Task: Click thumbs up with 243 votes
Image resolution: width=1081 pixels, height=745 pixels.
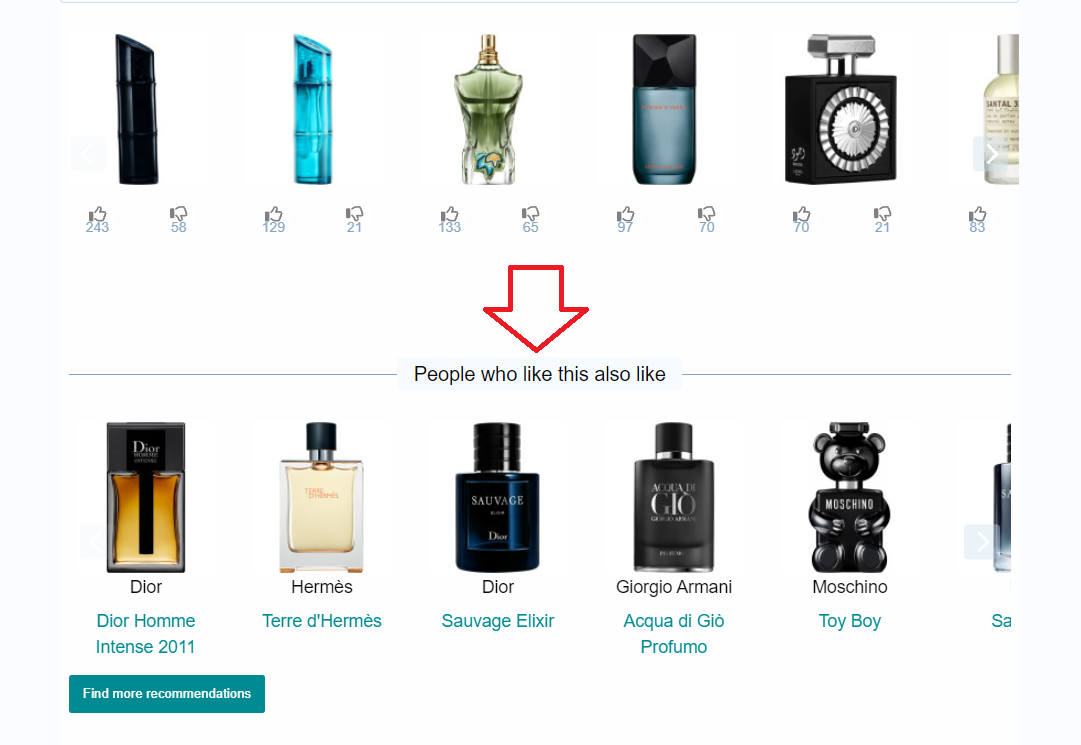Action: 97,219
